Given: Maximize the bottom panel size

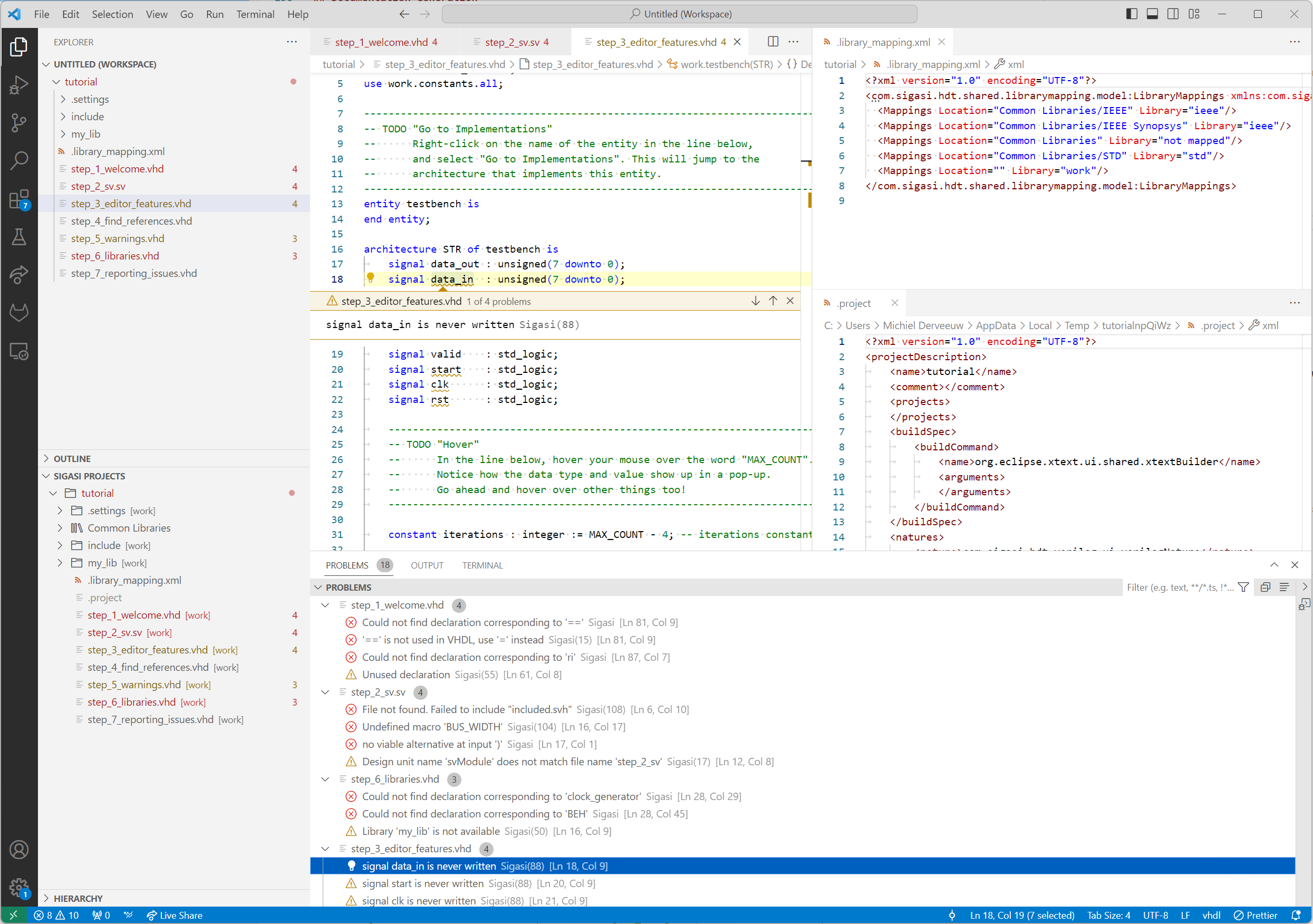Looking at the screenshot, I should (x=1274, y=565).
